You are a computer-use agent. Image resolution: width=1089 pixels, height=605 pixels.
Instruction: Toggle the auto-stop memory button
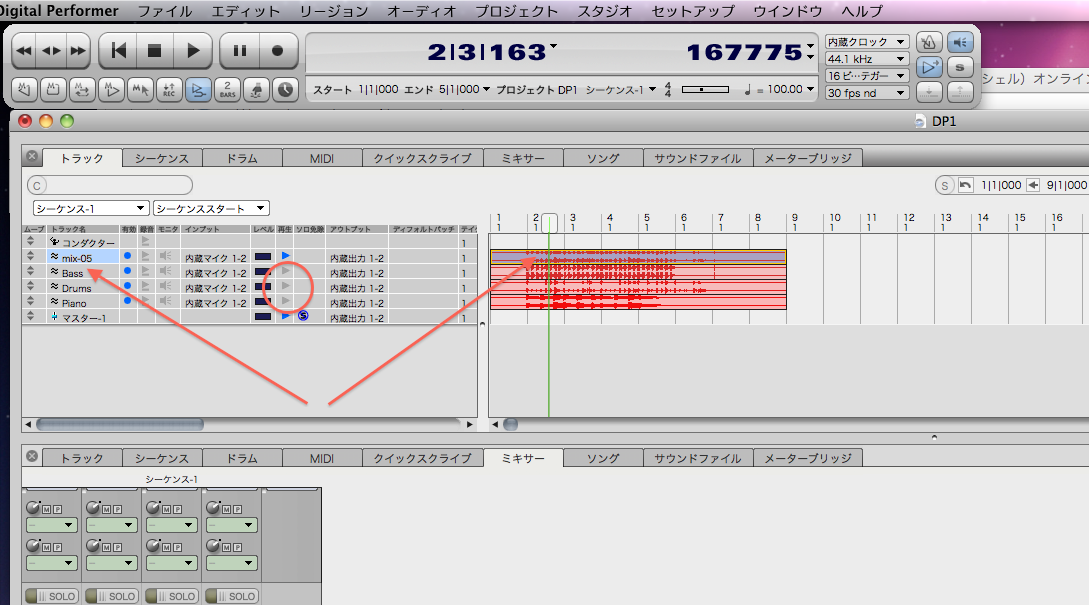click(x=53, y=90)
